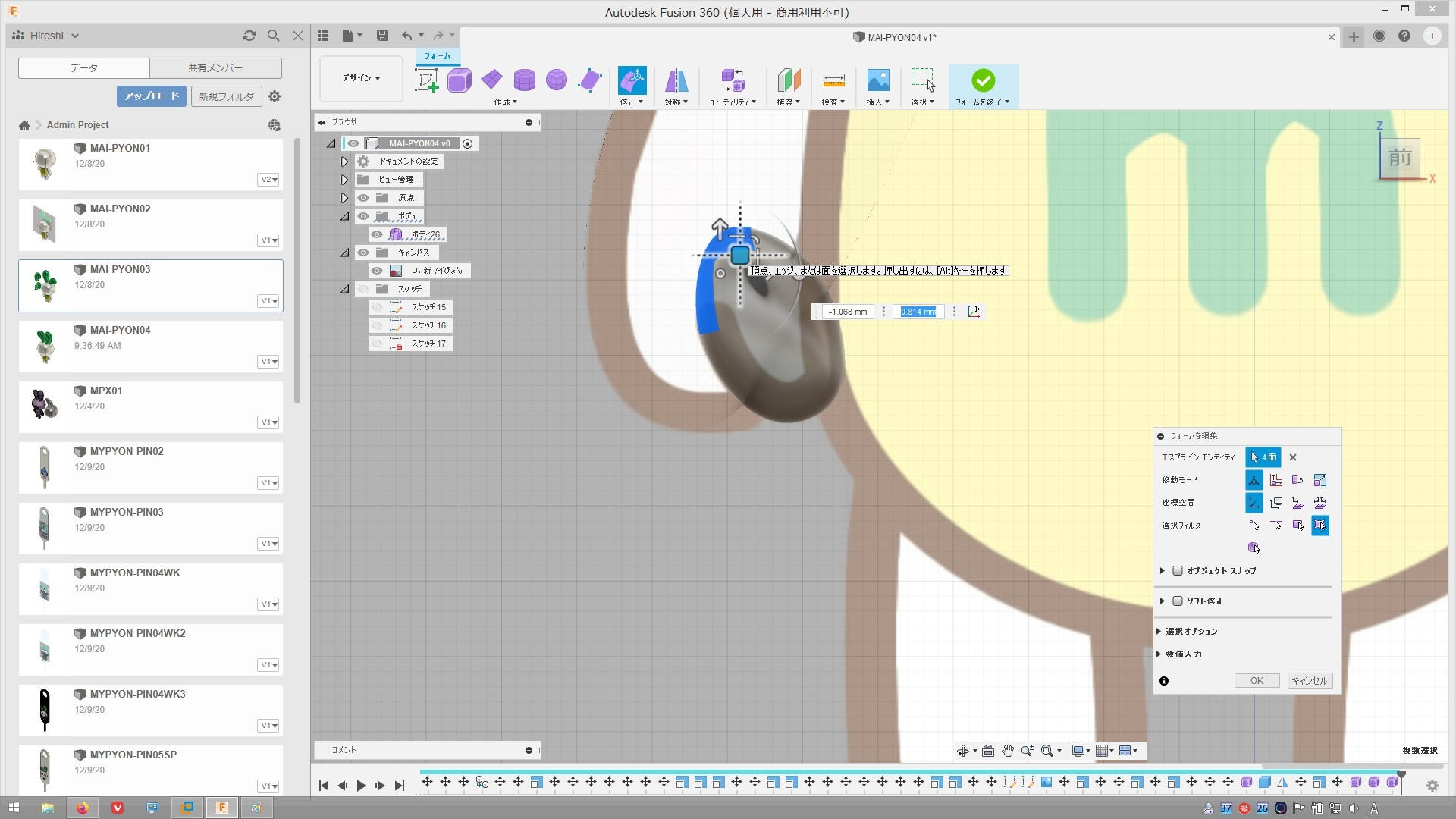Click the Edit Form modify icon
1456x819 pixels.
click(632, 80)
